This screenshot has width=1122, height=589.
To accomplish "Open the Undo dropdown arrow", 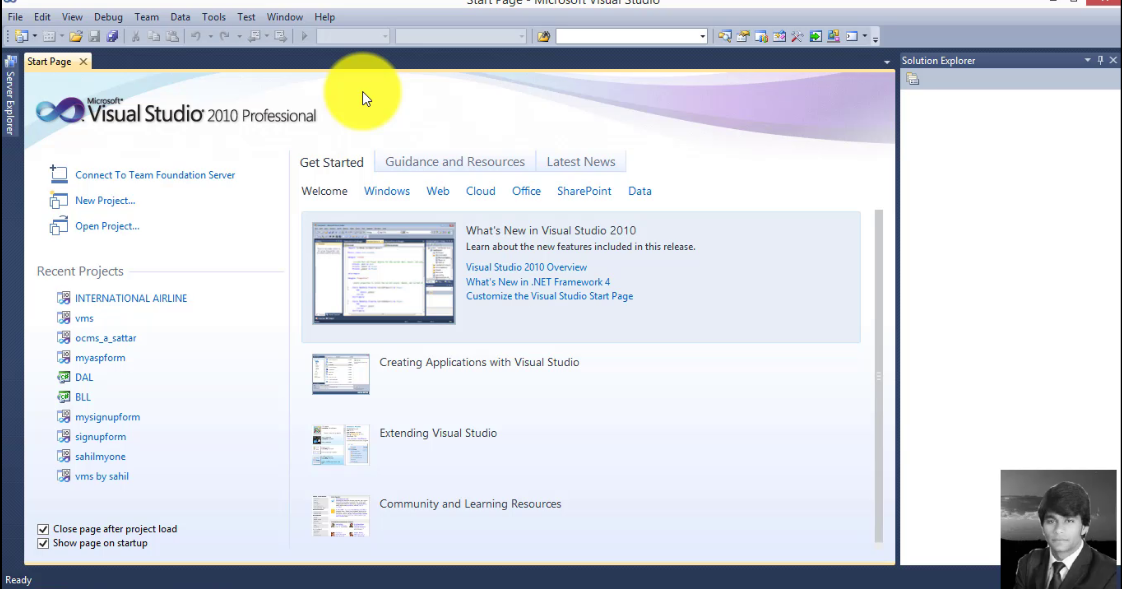I will pos(211,36).
